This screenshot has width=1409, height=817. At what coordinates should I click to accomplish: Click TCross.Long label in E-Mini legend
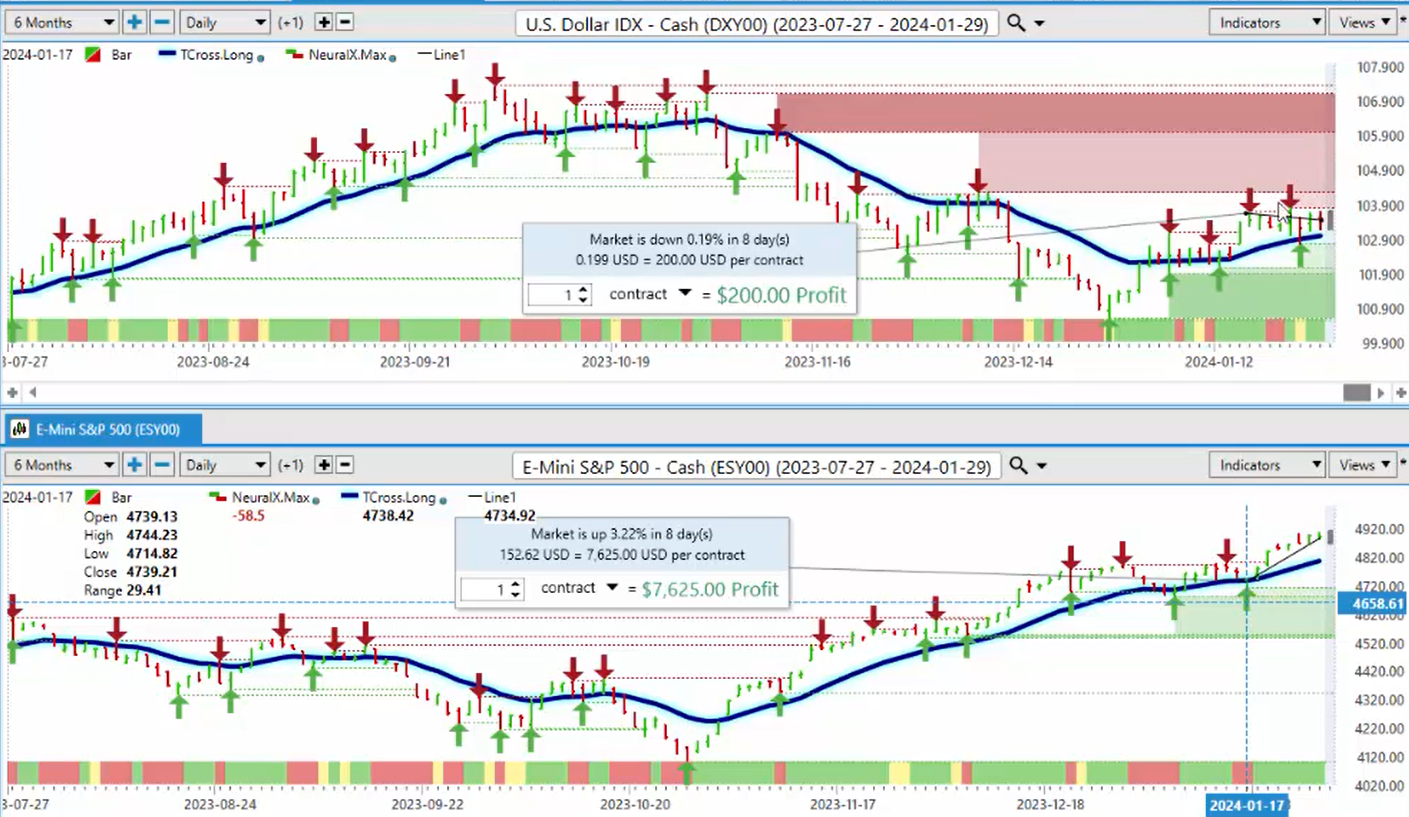click(400, 497)
